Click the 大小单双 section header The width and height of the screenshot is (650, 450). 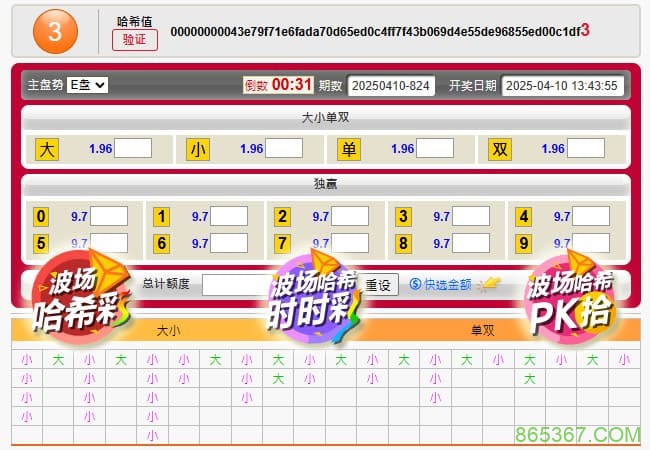tap(326, 118)
